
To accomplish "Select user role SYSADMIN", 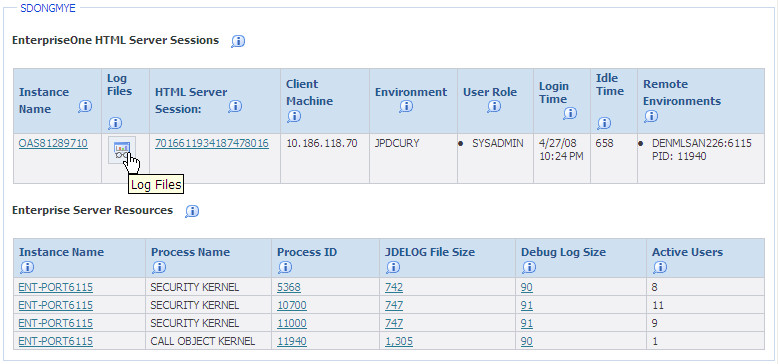I will pos(498,144).
